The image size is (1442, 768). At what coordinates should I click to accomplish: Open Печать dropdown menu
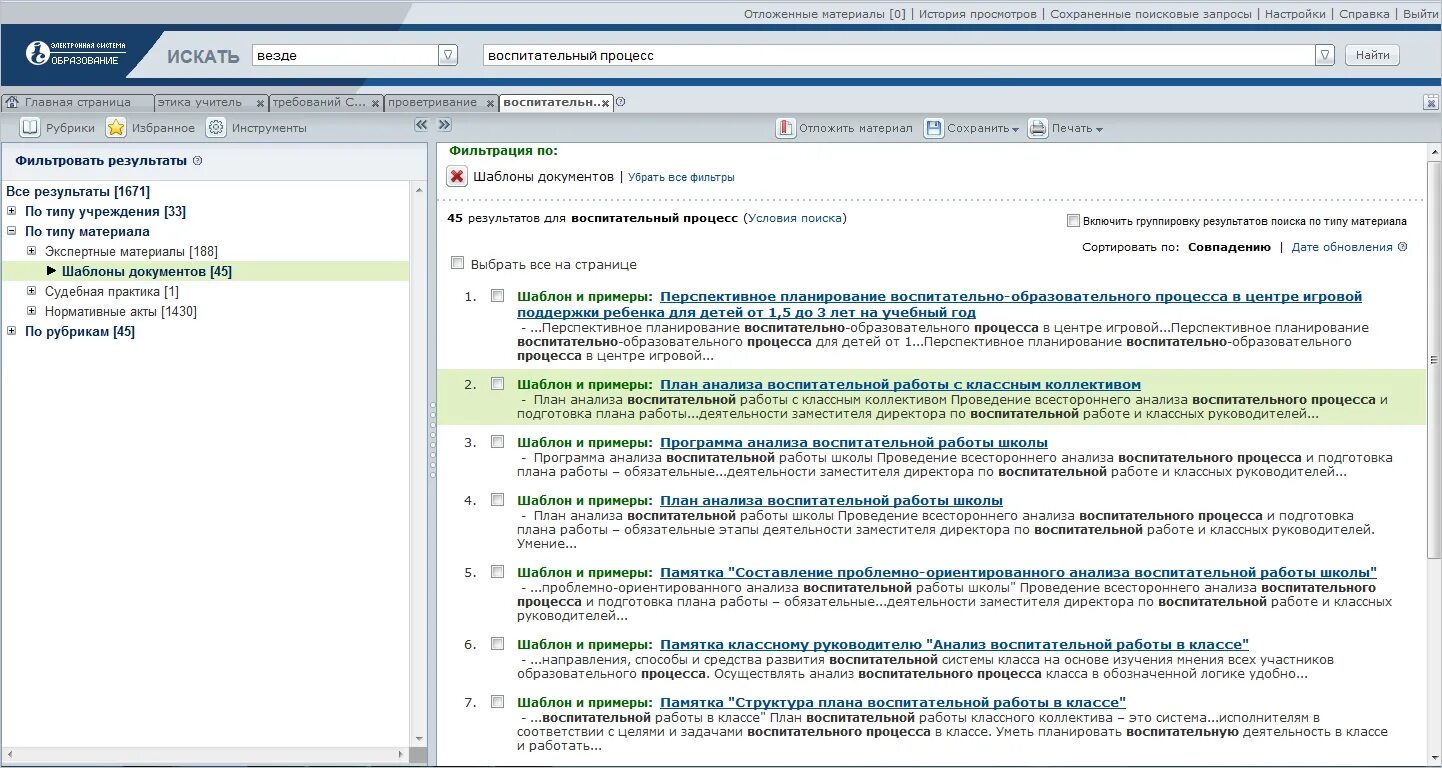(x=1099, y=129)
